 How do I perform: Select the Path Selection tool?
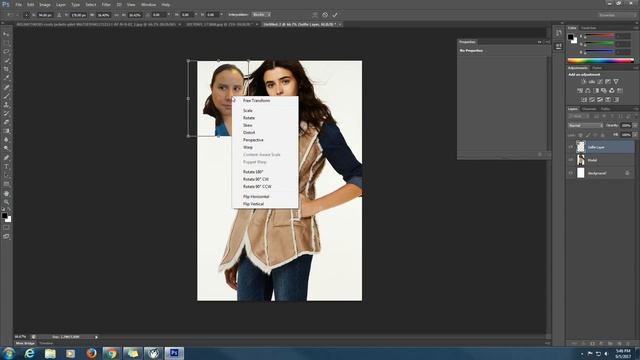(x=6, y=175)
